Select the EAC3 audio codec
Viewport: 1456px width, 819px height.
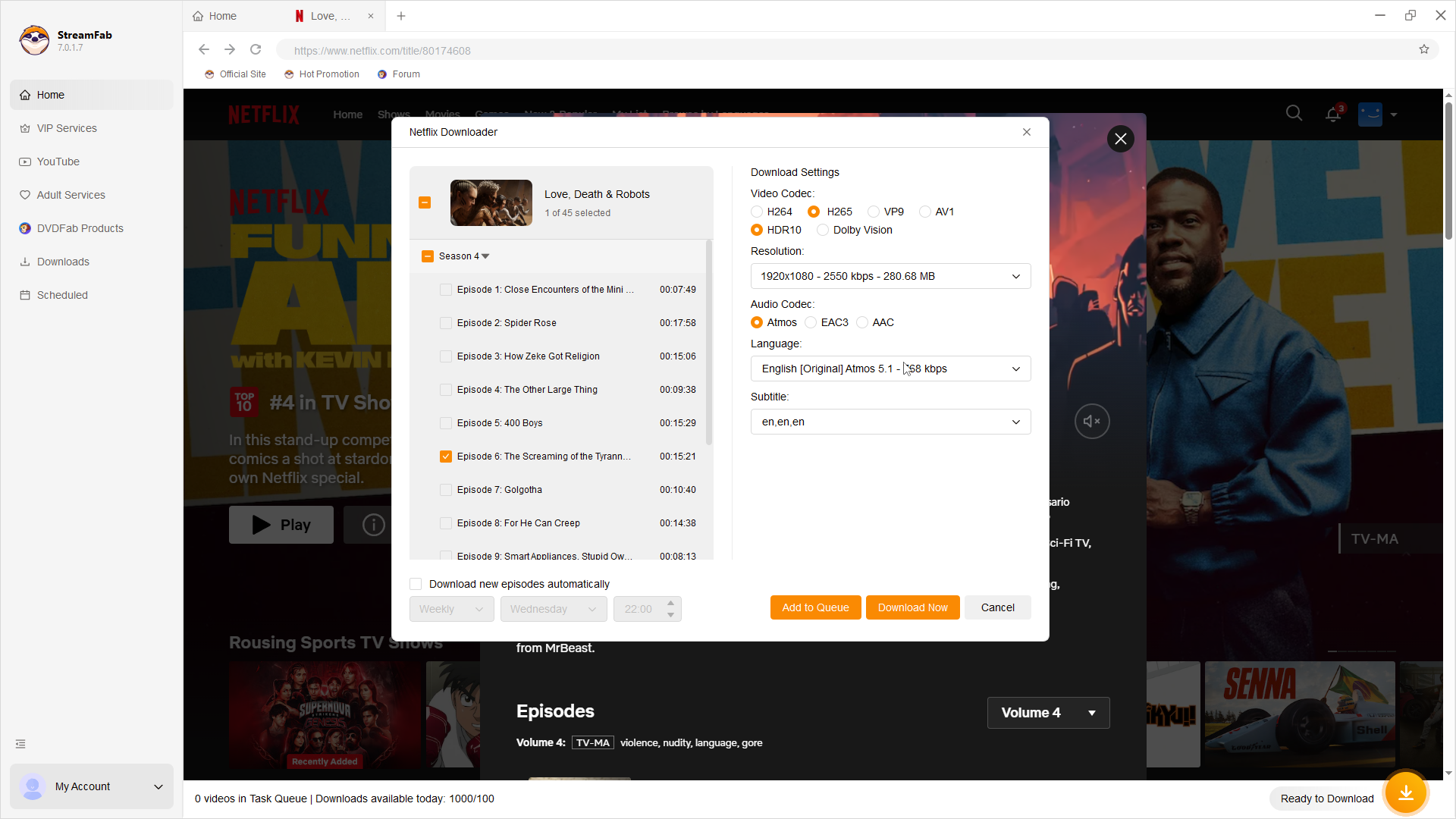[811, 322]
